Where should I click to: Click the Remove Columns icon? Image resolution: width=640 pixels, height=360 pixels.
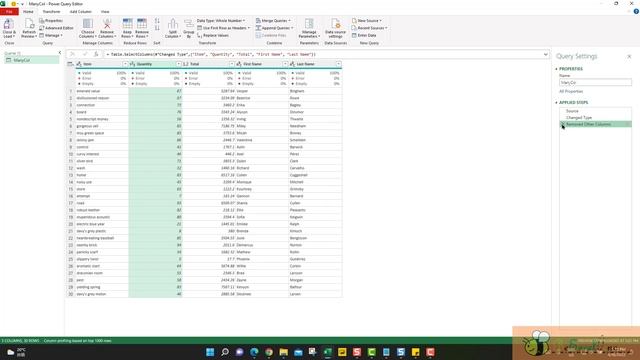coord(107,24)
